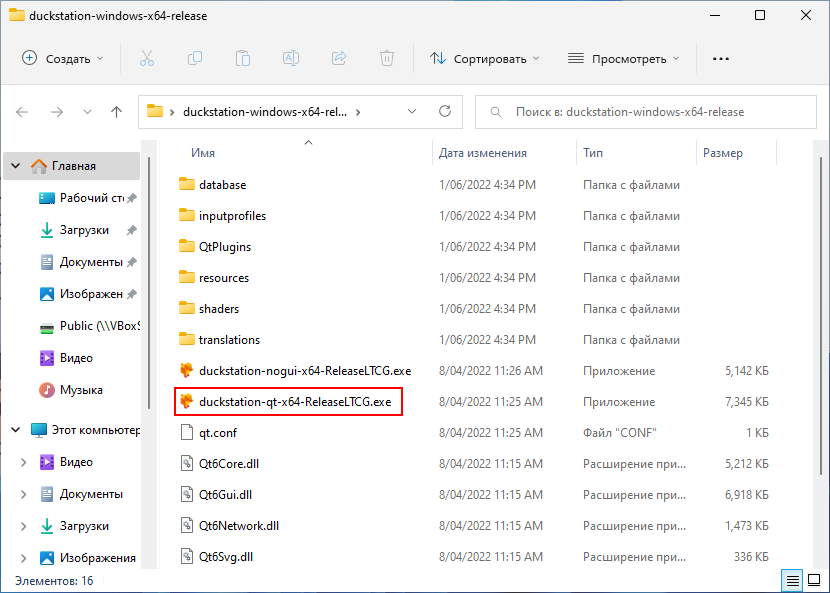This screenshot has height=593, width=830.
Task: Close the File Explorer window
Action: (x=806, y=15)
